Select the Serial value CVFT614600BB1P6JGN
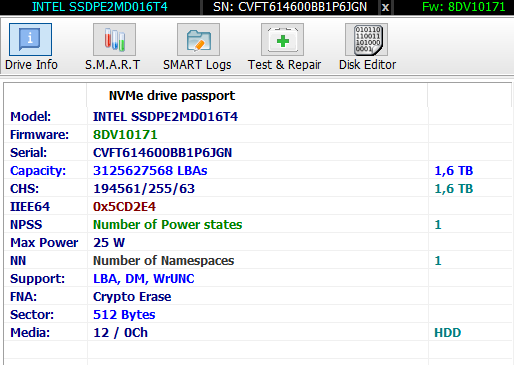Screen dimensions: 514x365 pyautogui.click(x=162, y=153)
